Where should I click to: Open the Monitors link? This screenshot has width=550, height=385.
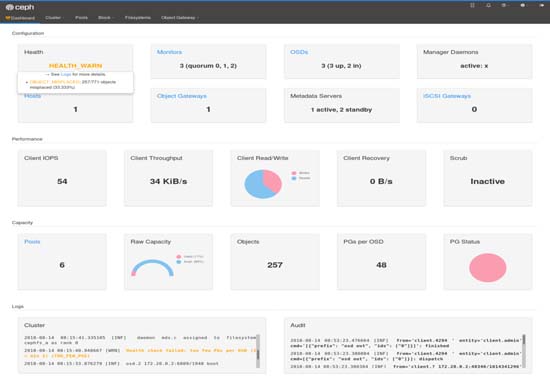(169, 52)
